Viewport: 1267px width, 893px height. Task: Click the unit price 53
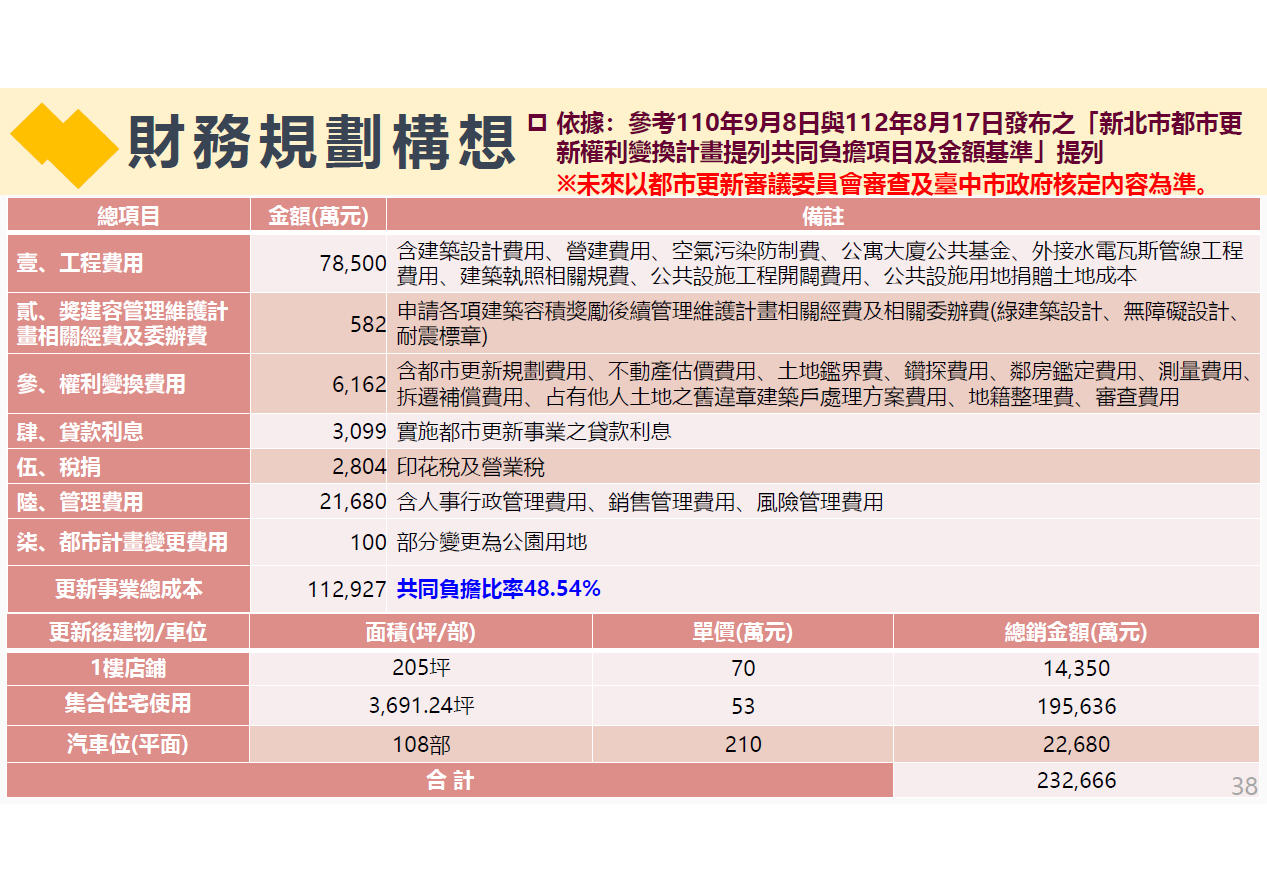click(x=743, y=706)
